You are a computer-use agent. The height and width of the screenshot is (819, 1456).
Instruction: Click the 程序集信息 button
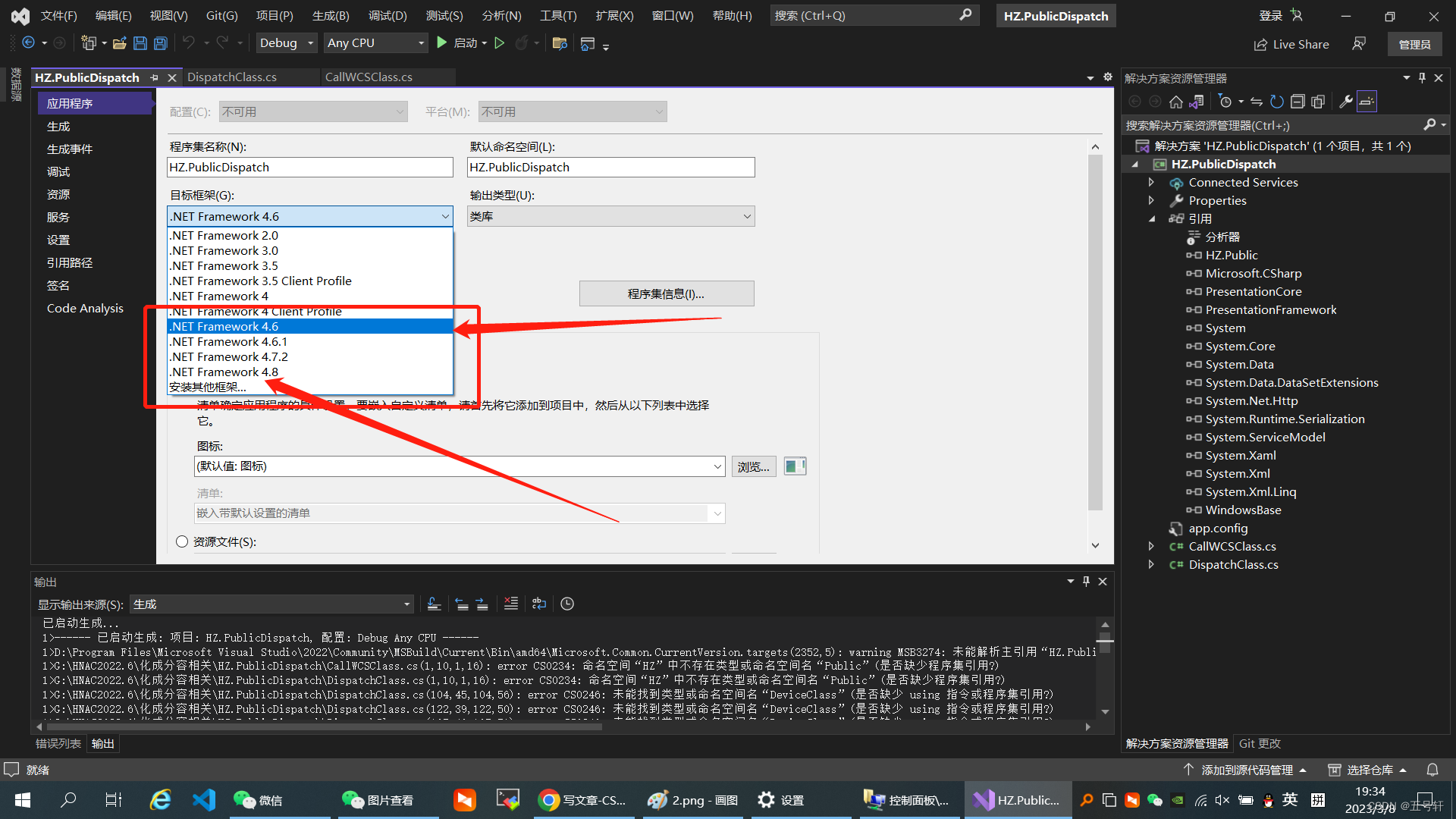pyautogui.click(x=667, y=294)
